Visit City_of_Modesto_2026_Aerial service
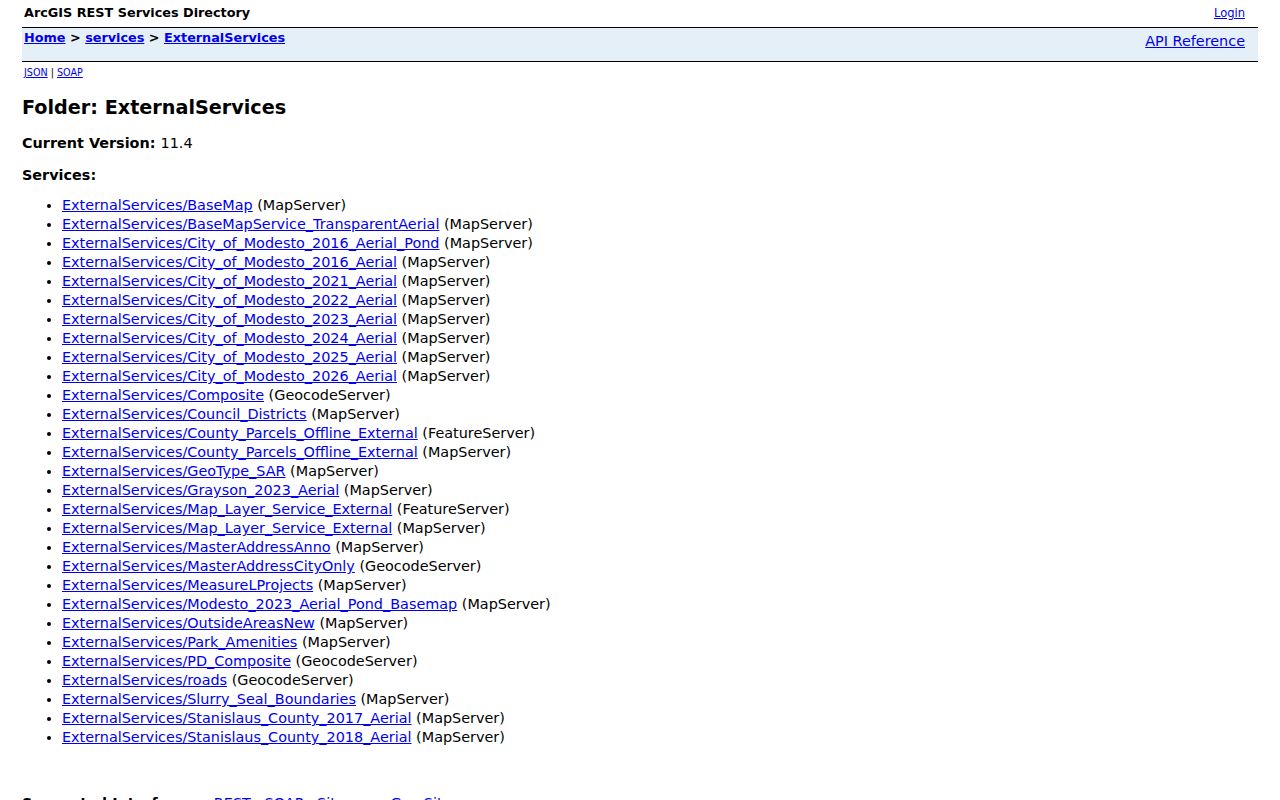 (229, 376)
